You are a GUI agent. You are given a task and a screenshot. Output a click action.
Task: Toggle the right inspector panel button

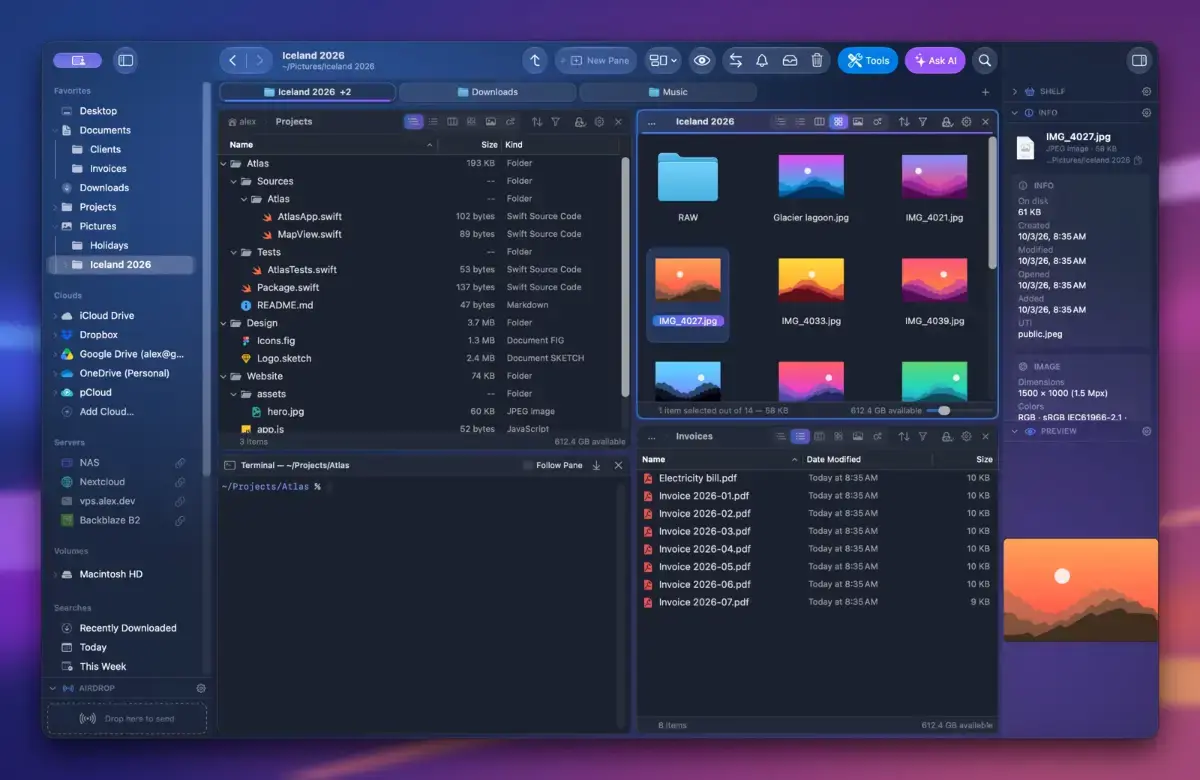[1138, 60]
